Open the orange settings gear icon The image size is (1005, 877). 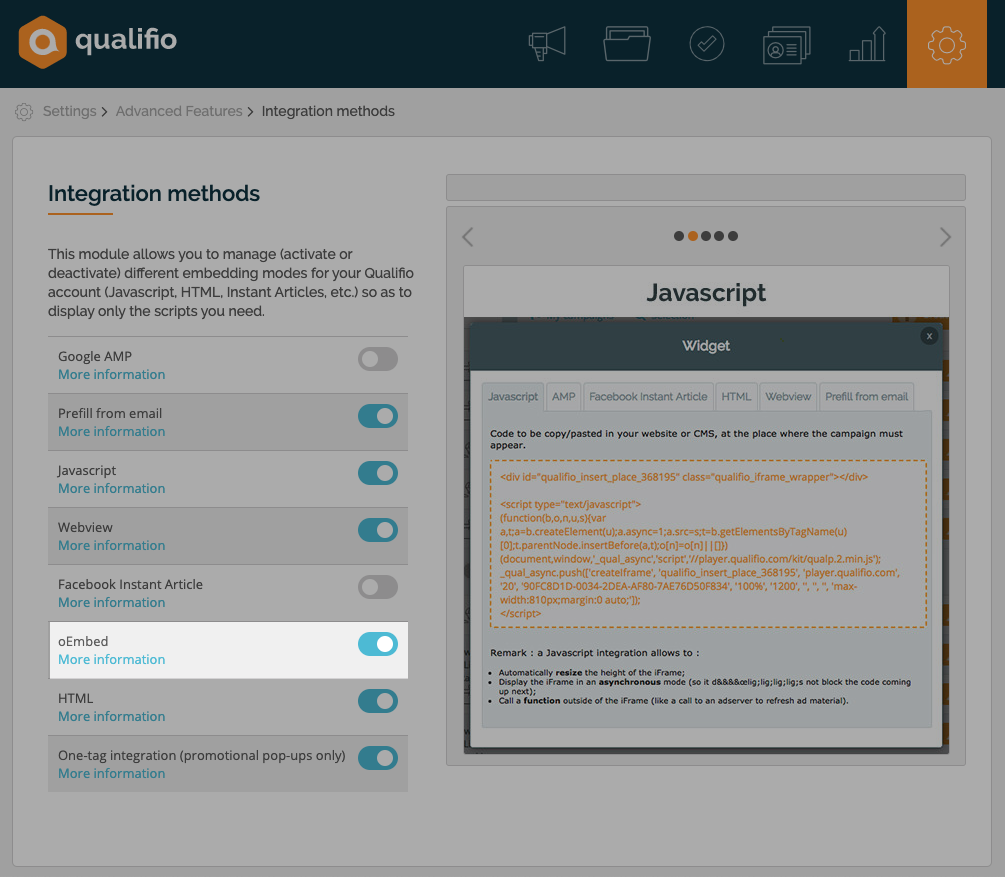947,44
